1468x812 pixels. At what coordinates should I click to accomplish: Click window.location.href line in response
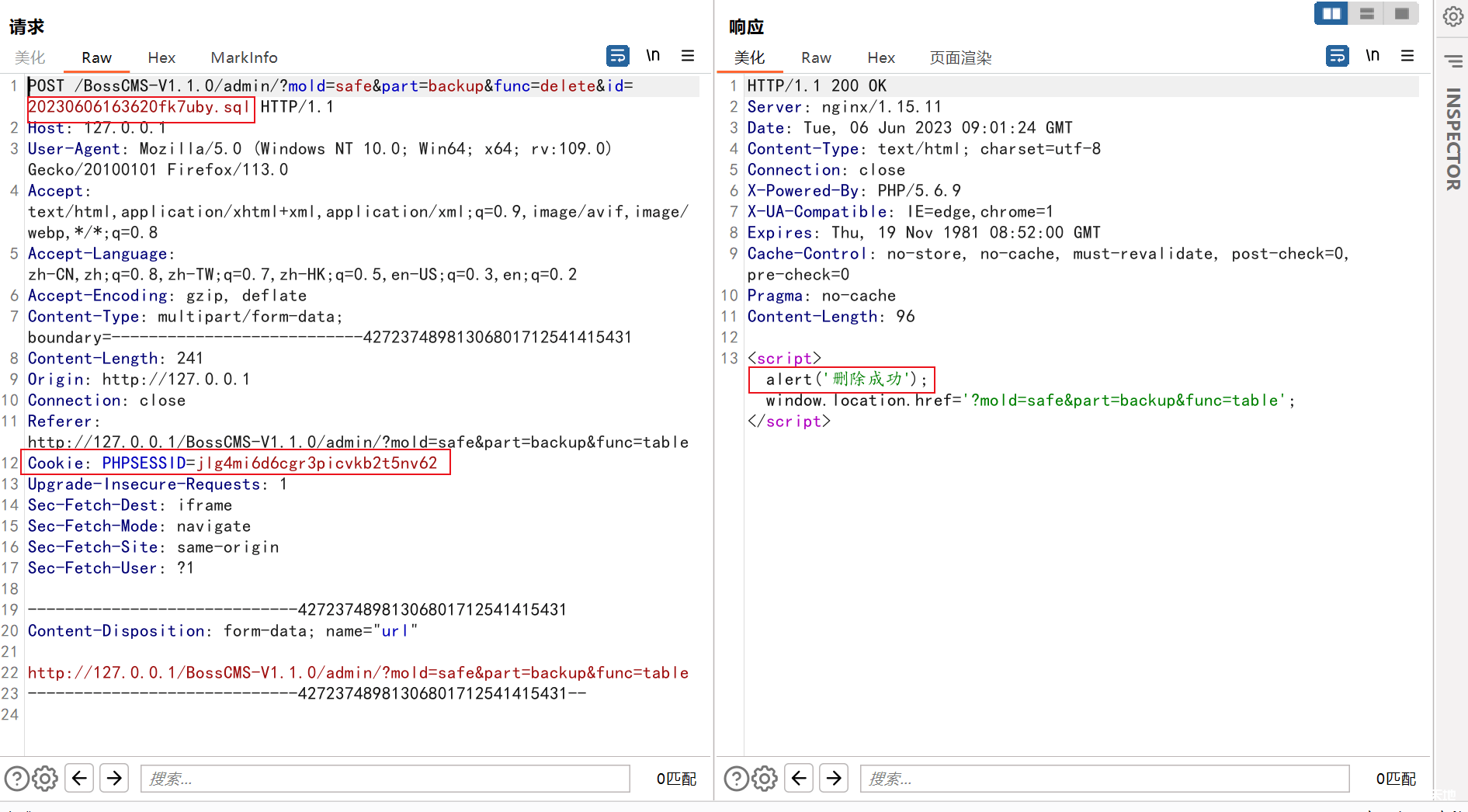click(1030, 401)
